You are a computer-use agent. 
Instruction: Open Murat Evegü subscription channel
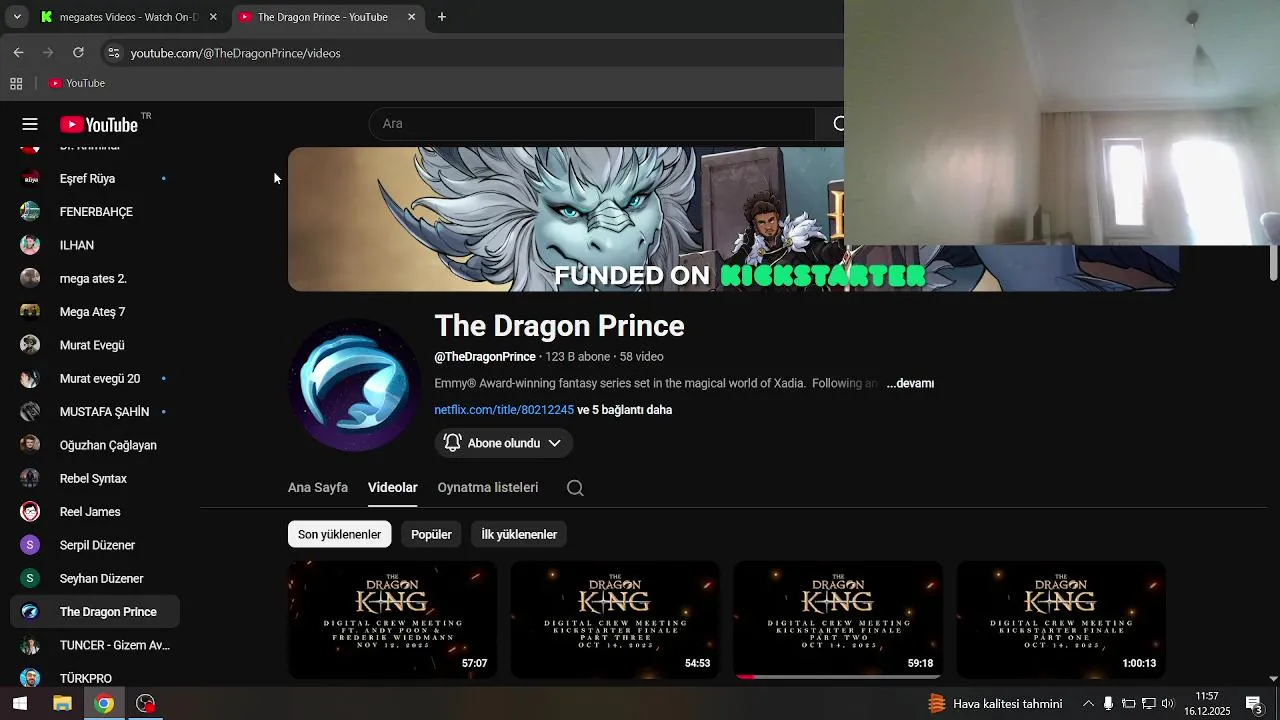coord(95,345)
